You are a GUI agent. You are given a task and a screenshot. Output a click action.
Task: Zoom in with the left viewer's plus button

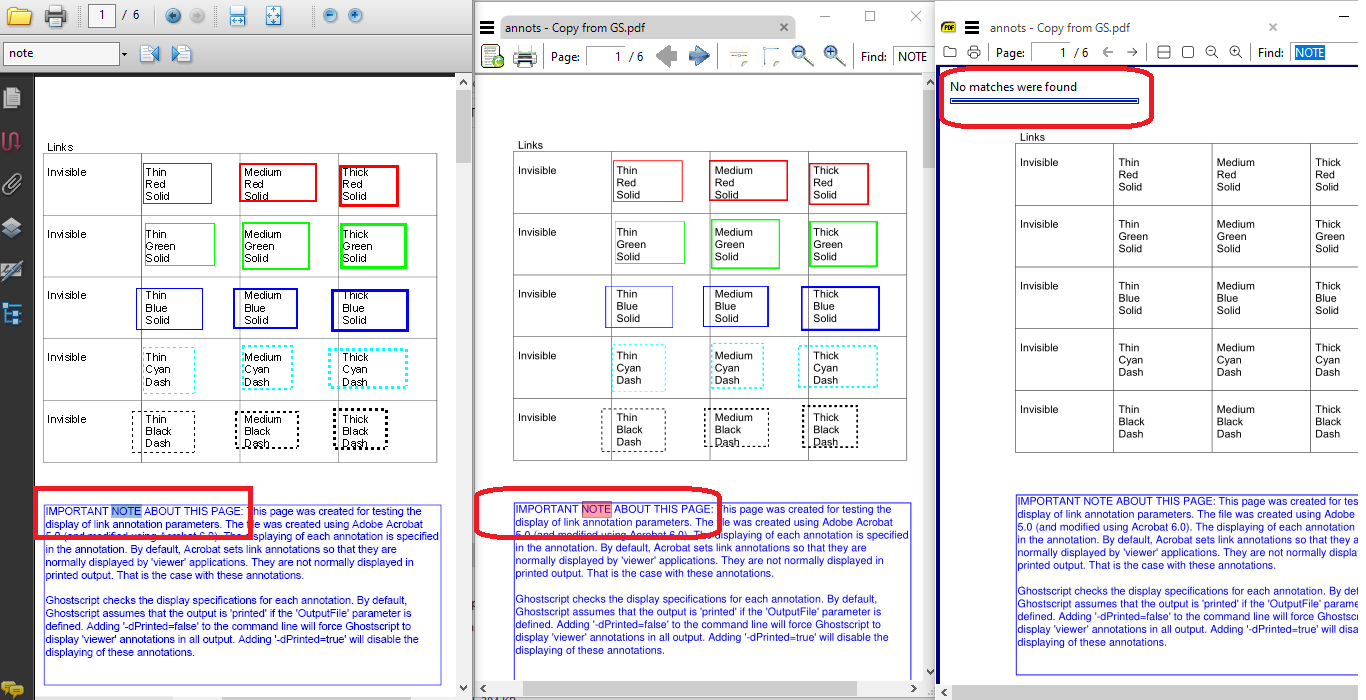355,16
